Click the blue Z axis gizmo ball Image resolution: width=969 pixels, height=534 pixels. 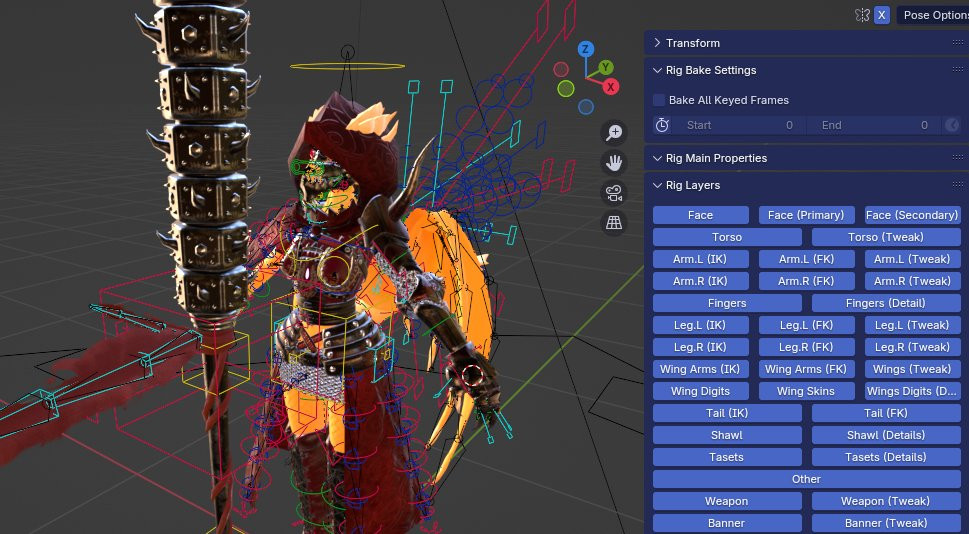pyautogui.click(x=586, y=49)
